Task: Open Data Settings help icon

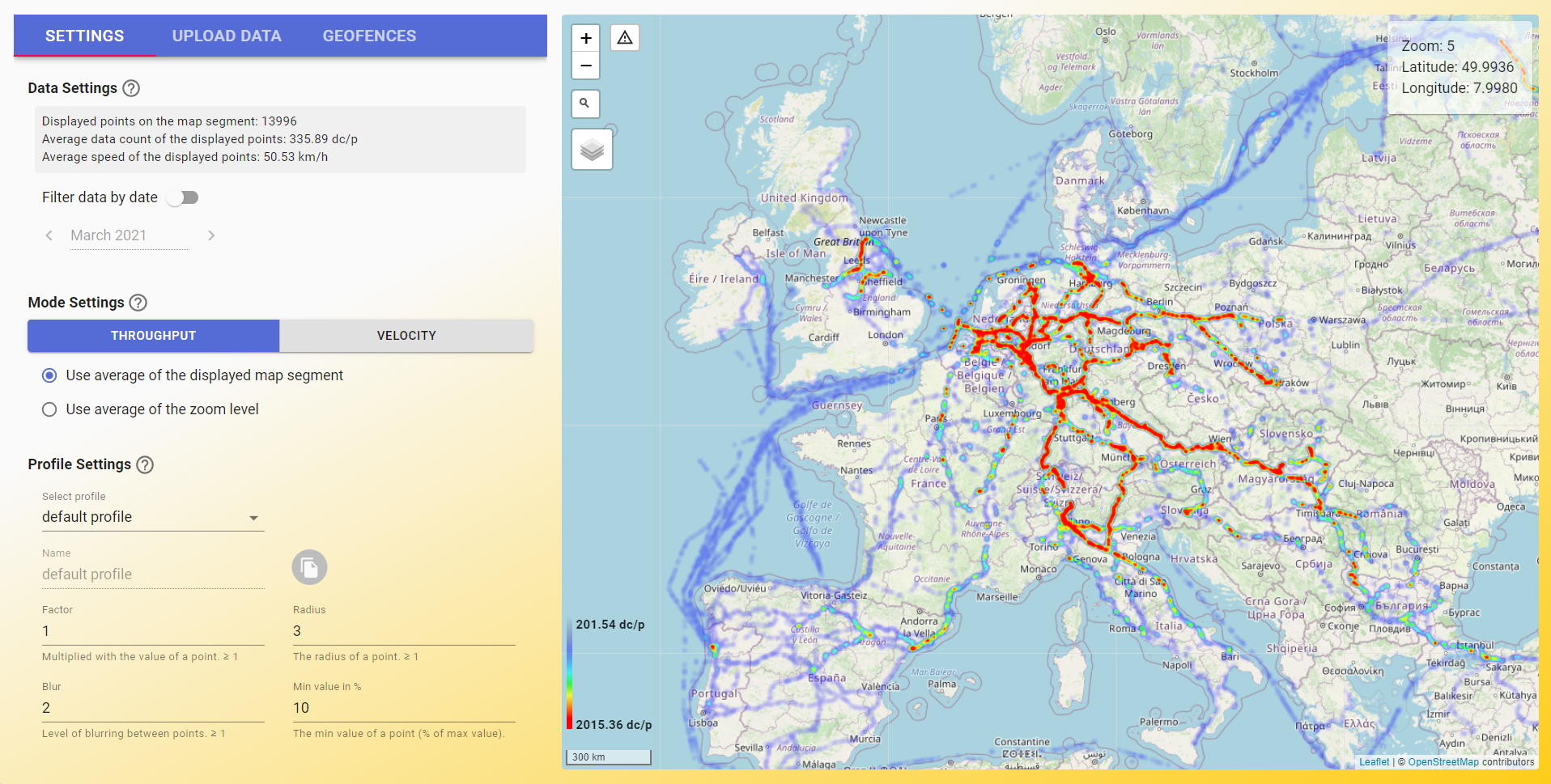Action: point(131,88)
